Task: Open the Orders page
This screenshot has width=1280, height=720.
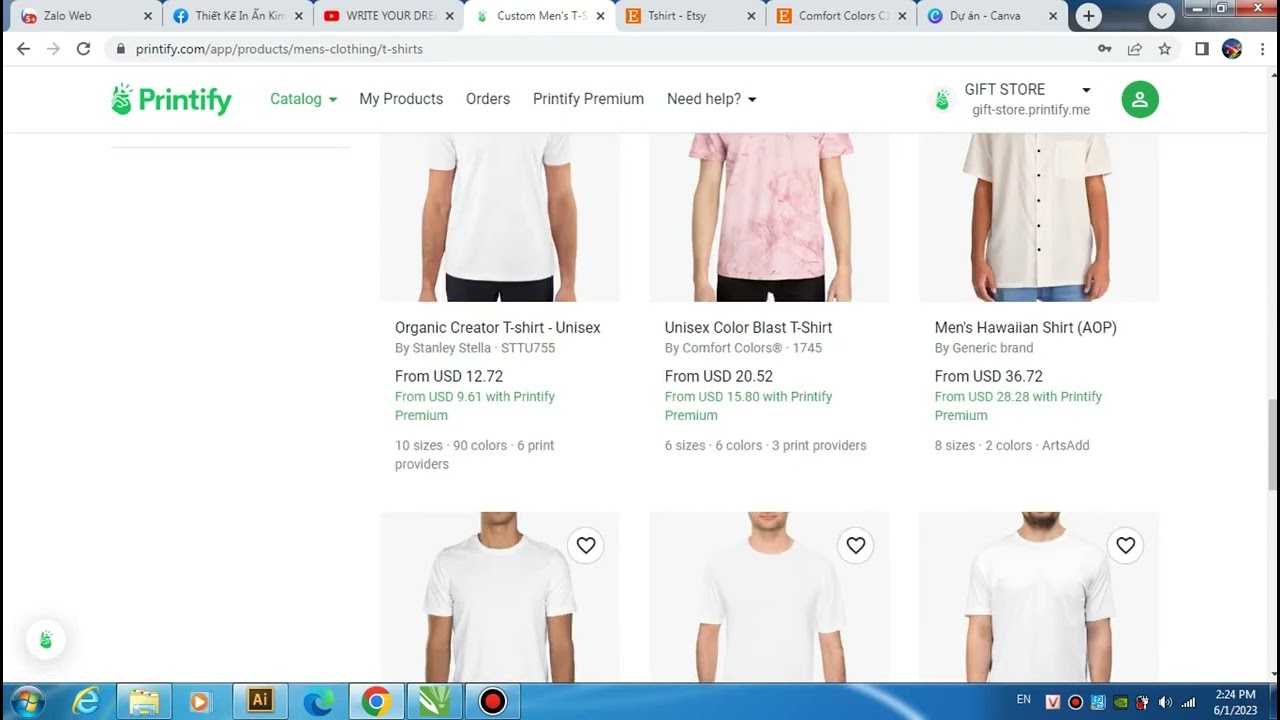Action: (488, 99)
